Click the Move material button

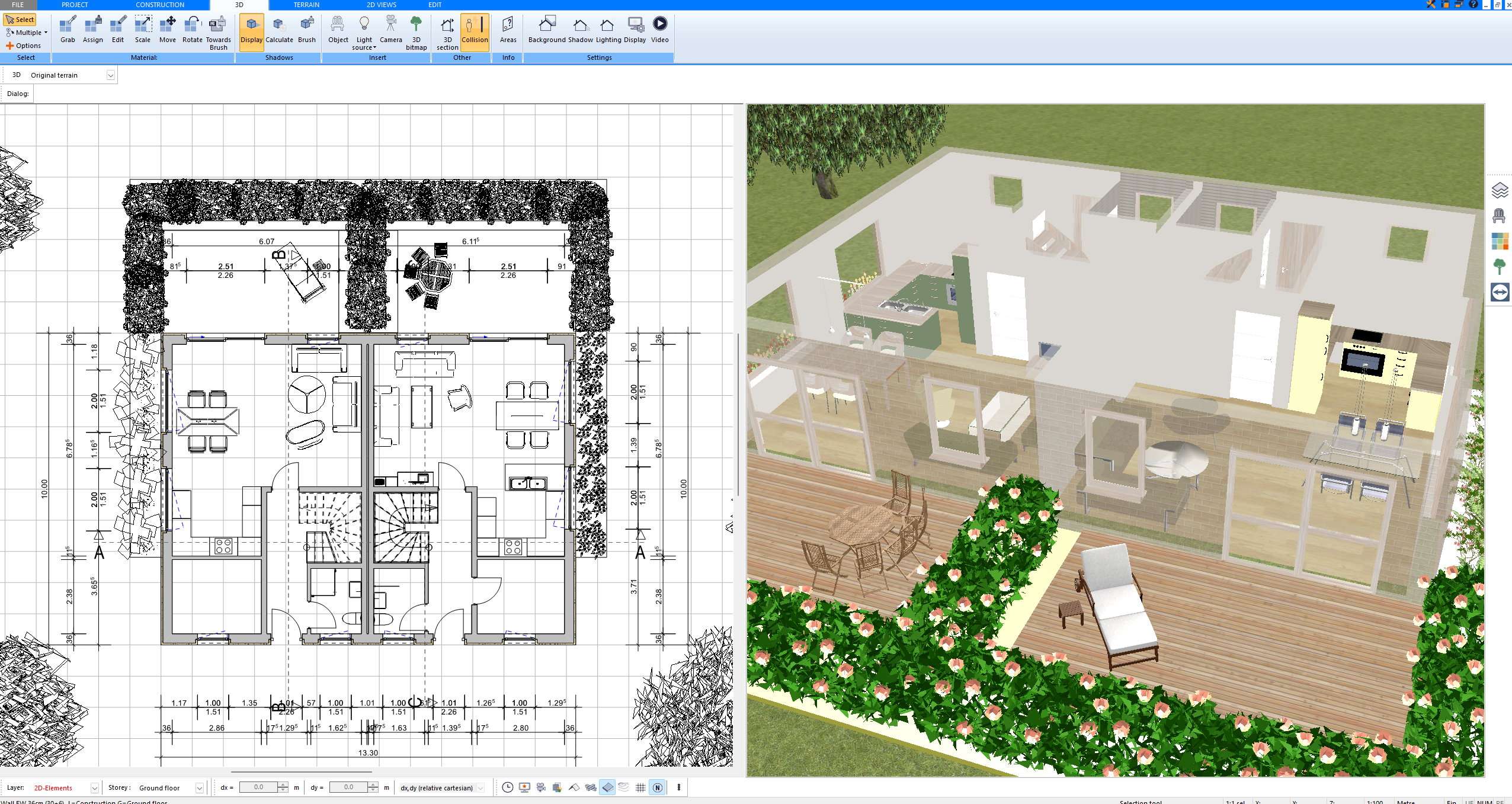click(167, 30)
